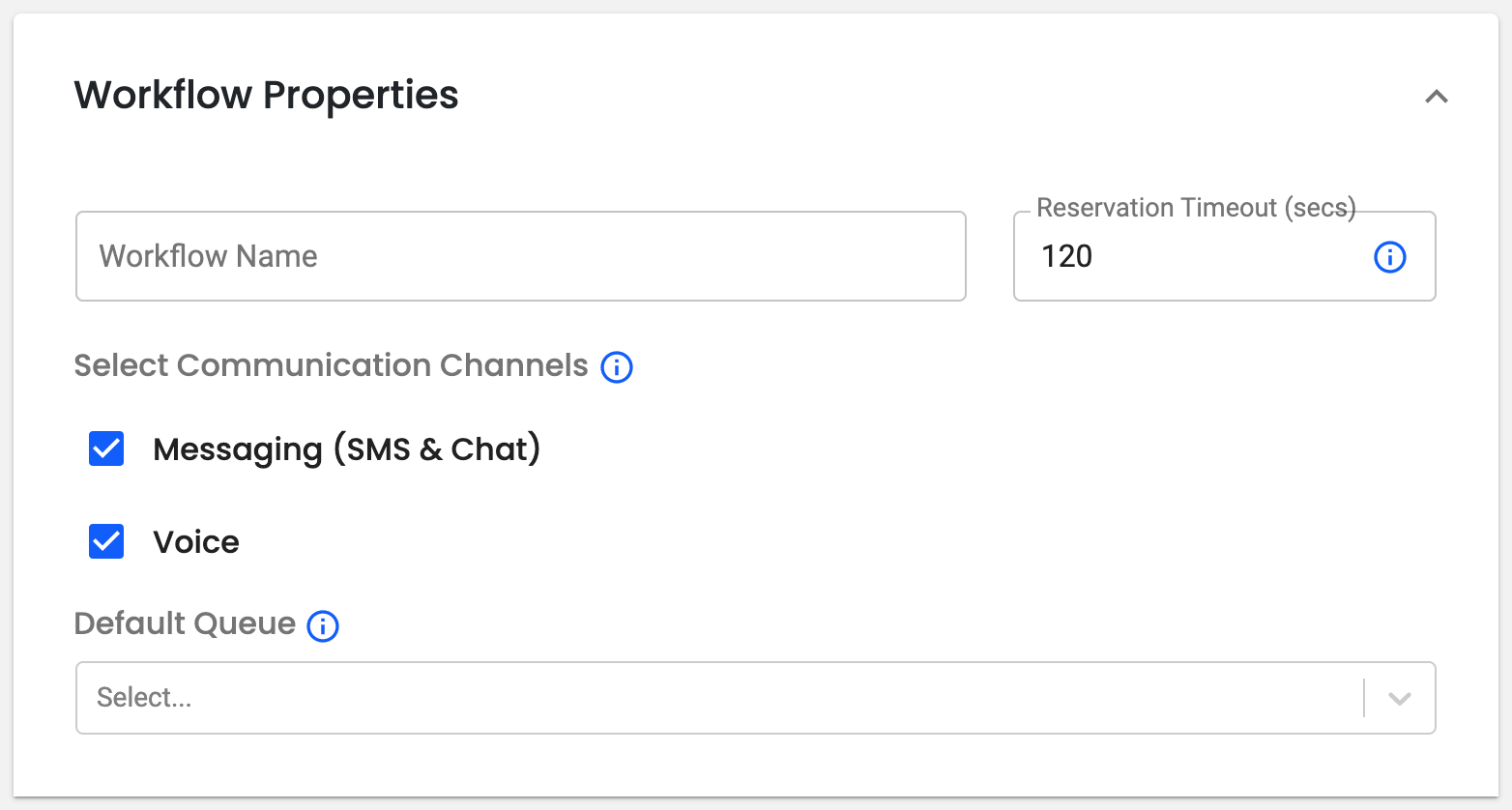This screenshot has height=810, width=1512.
Task: Click the Reservation Timeout (secs) floating label
Action: click(x=1196, y=208)
